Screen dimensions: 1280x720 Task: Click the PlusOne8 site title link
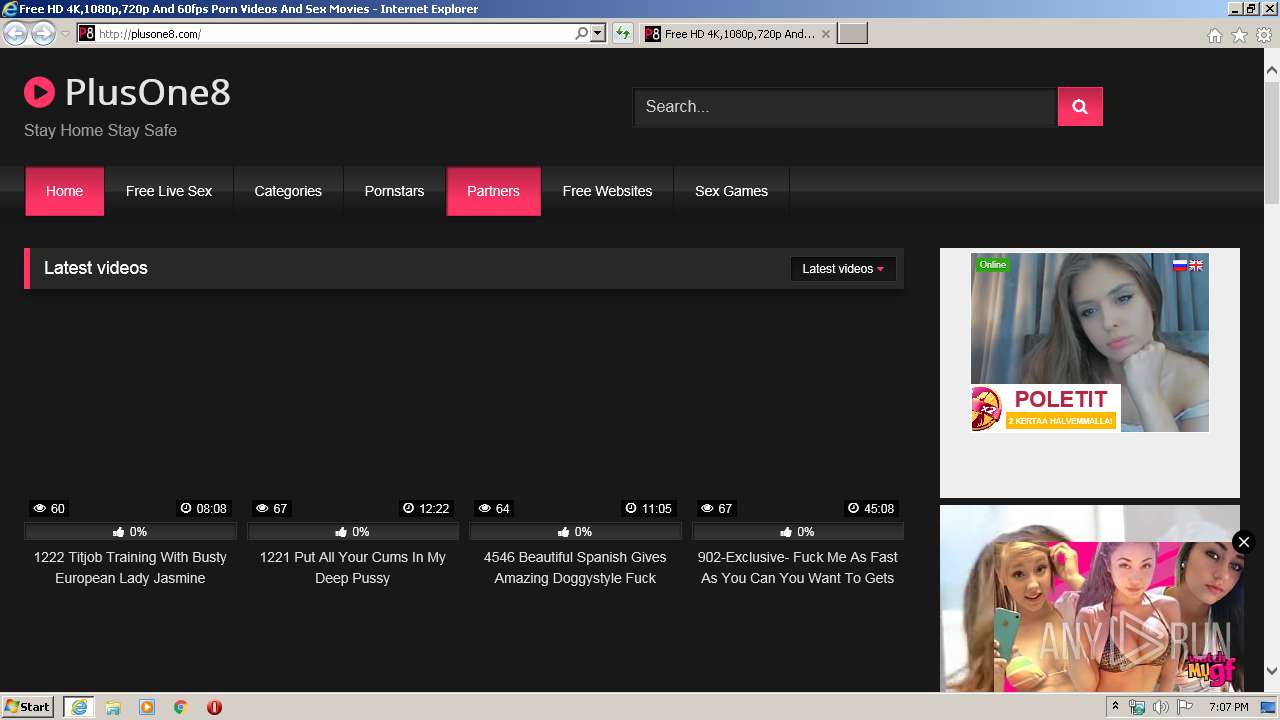(148, 92)
